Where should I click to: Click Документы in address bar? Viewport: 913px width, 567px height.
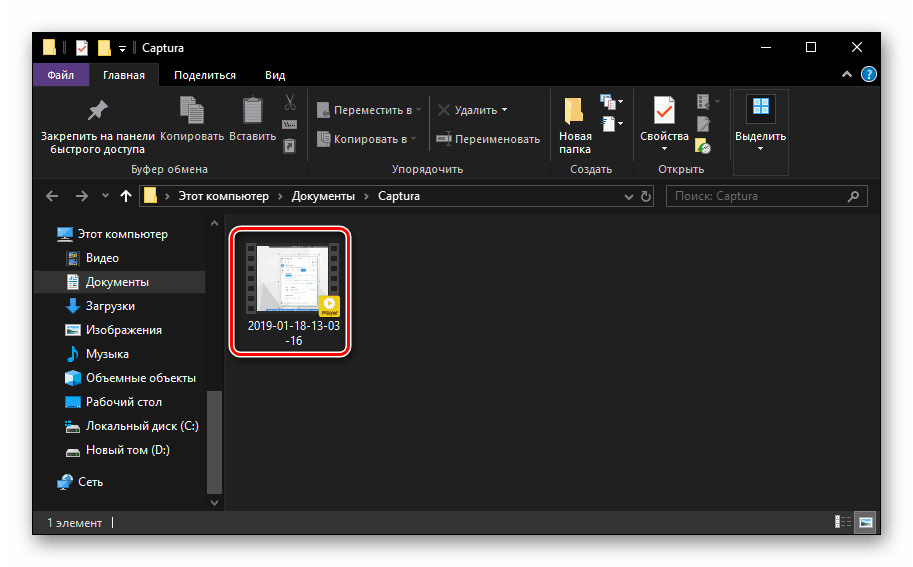[x=323, y=196]
